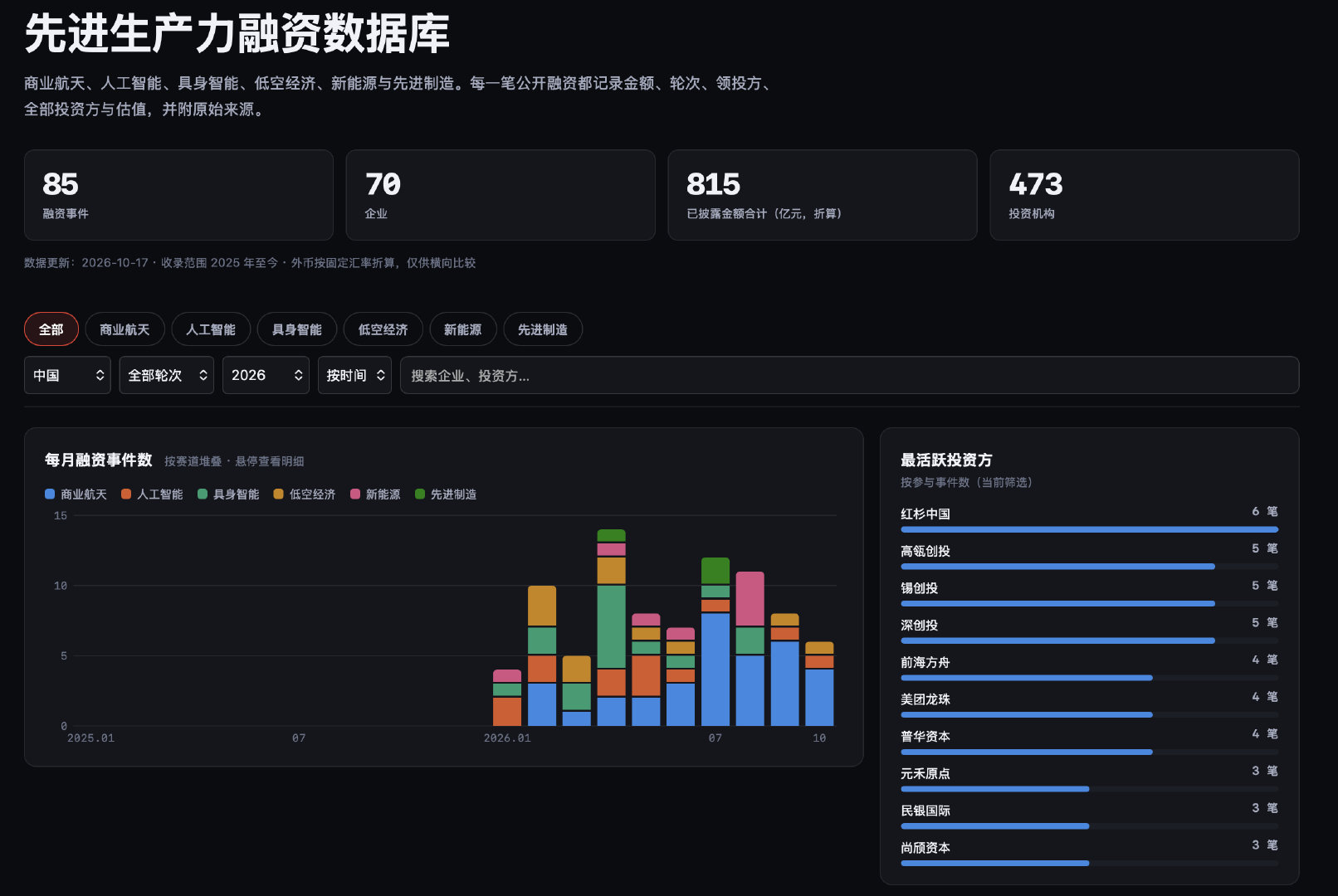This screenshot has height=896, width=1338.
Task: Select the 全部 sector filter chip
Action: click(51, 329)
